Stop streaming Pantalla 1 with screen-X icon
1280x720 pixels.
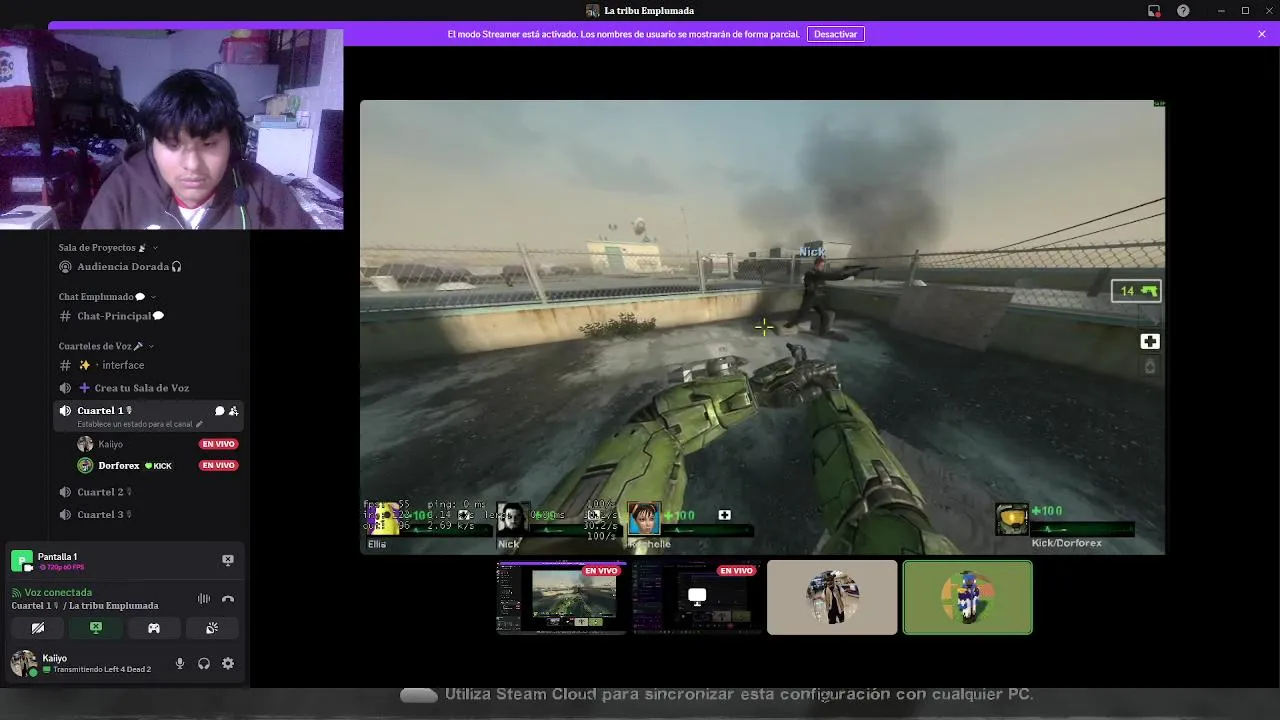pyautogui.click(x=228, y=560)
